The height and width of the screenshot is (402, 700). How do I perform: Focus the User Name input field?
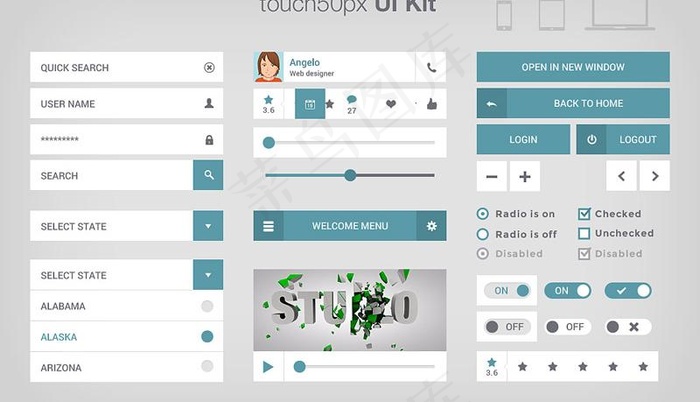(x=126, y=103)
